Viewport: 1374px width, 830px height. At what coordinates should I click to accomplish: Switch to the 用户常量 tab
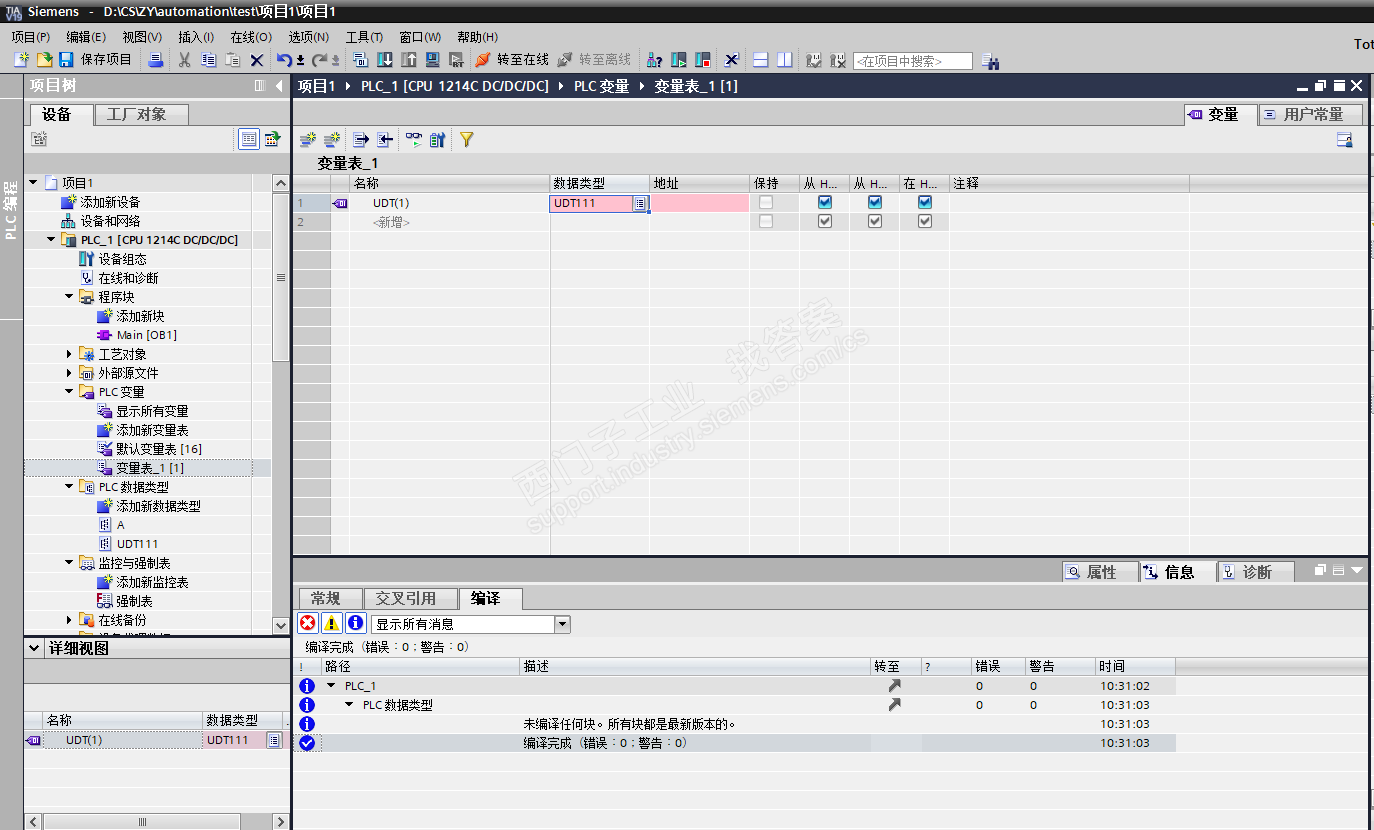1310,114
